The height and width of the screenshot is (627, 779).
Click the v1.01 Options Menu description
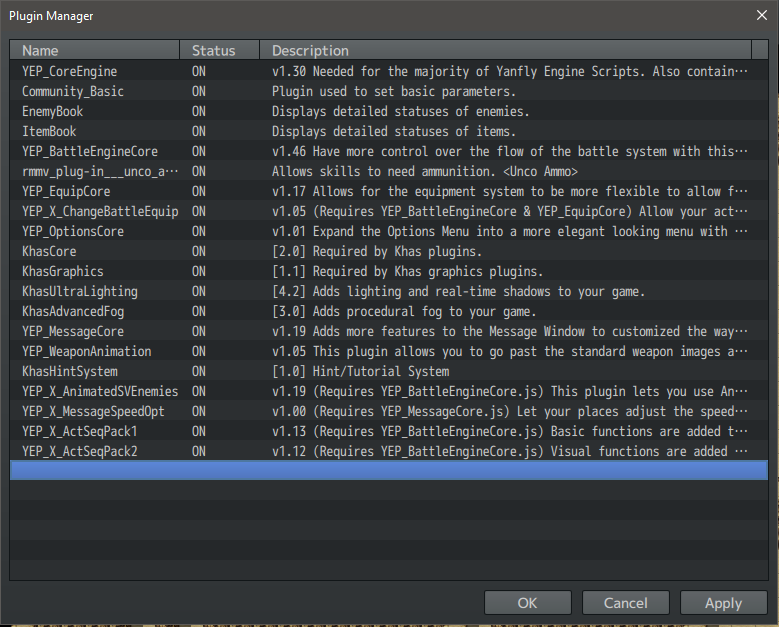[x=509, y=232]
